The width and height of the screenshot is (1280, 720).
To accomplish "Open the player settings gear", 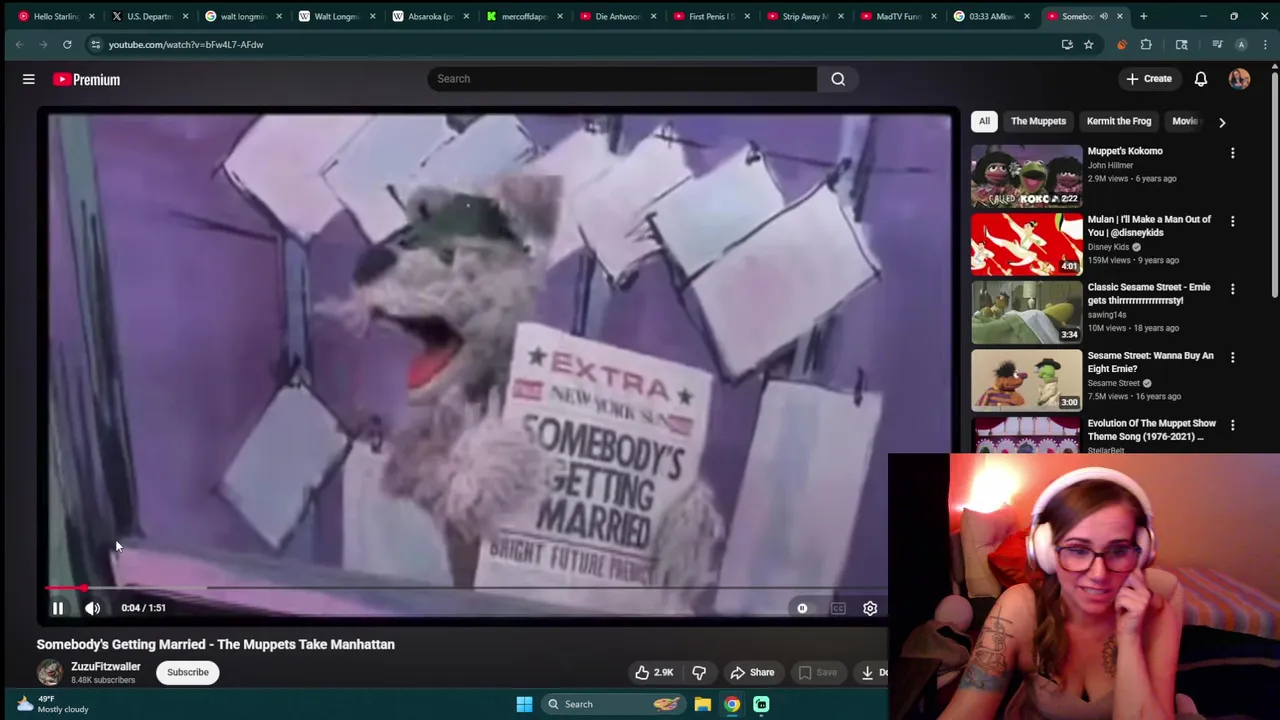I will point(870,608).
